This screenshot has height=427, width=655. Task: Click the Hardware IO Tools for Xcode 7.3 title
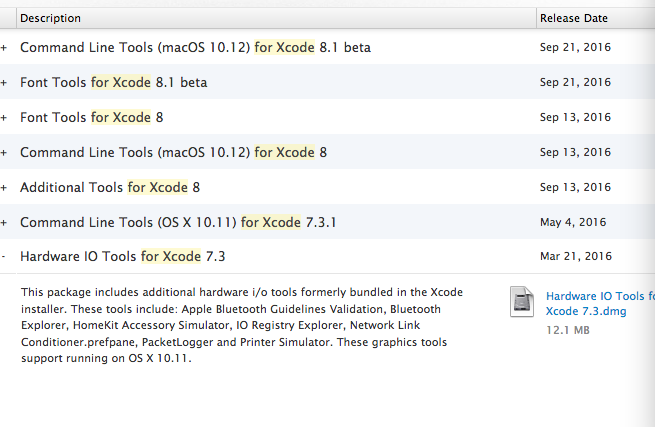[122, 257]
